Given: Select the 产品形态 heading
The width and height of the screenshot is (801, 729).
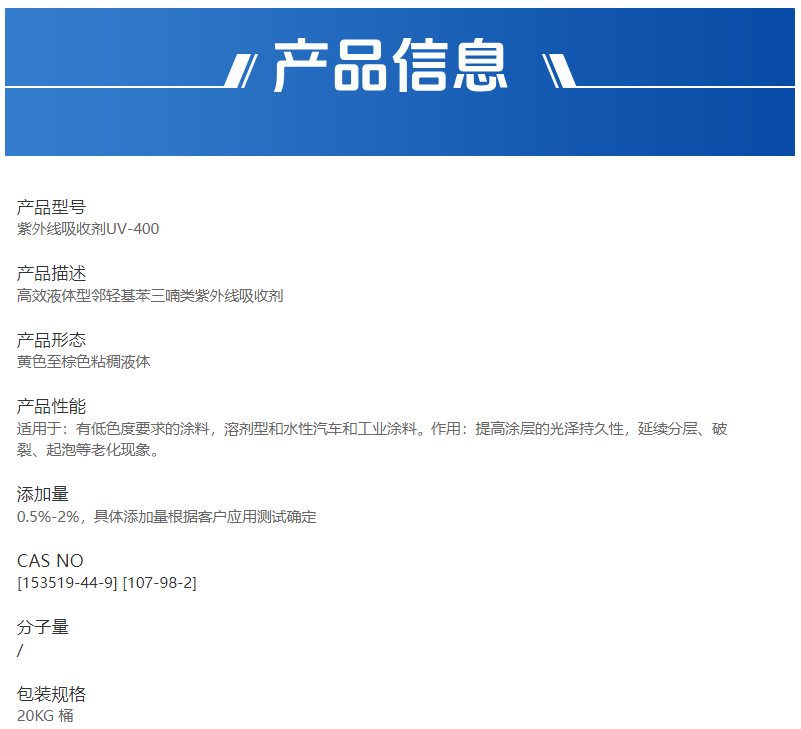Looking at the screenshot, I should [51, 340].
